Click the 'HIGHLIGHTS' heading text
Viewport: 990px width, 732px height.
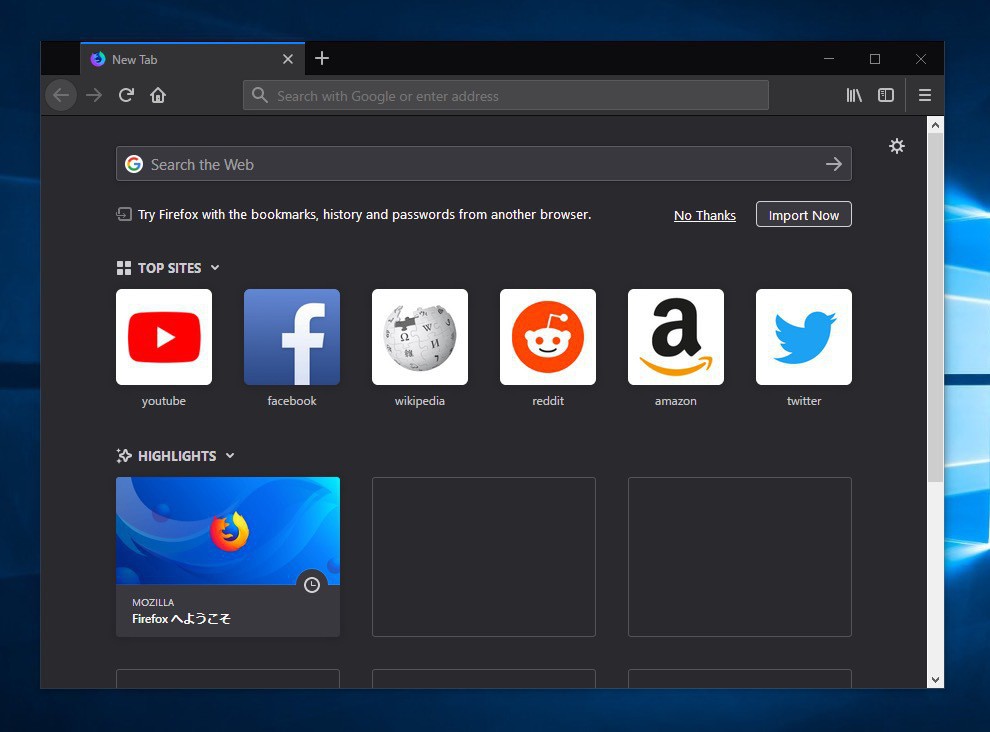[x=177, y=456]
